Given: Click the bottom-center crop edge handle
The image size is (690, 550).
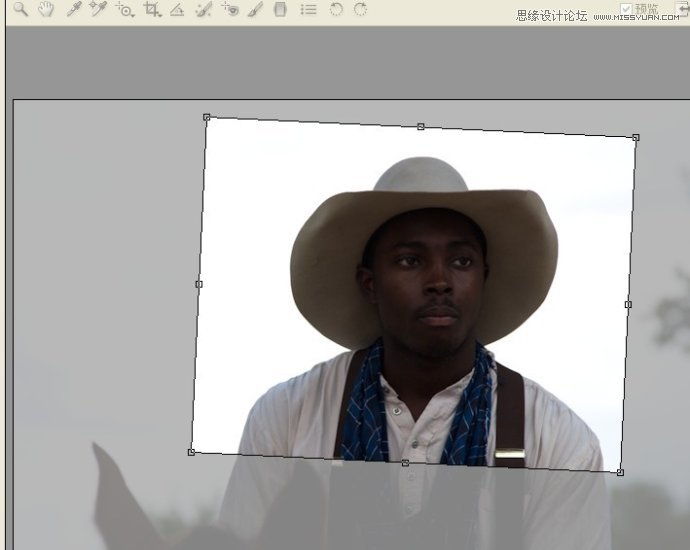Looking at the screenshot, I should point(405,463).
